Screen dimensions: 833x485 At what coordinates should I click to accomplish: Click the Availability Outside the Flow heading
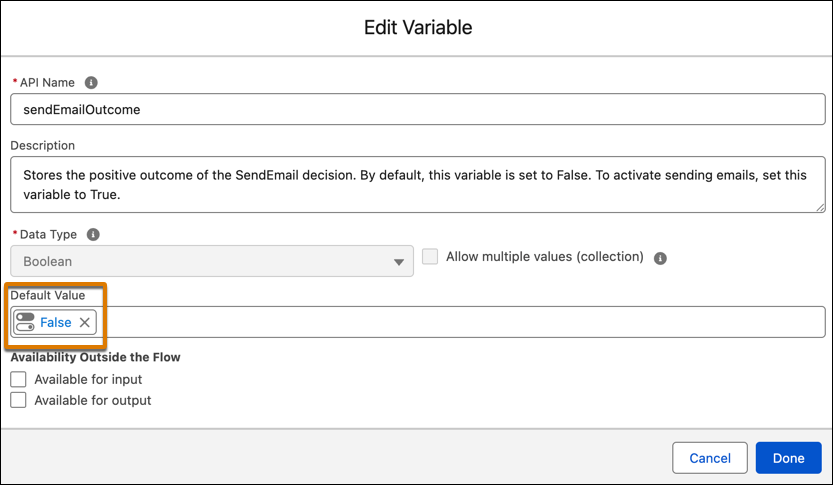[96, 357]
